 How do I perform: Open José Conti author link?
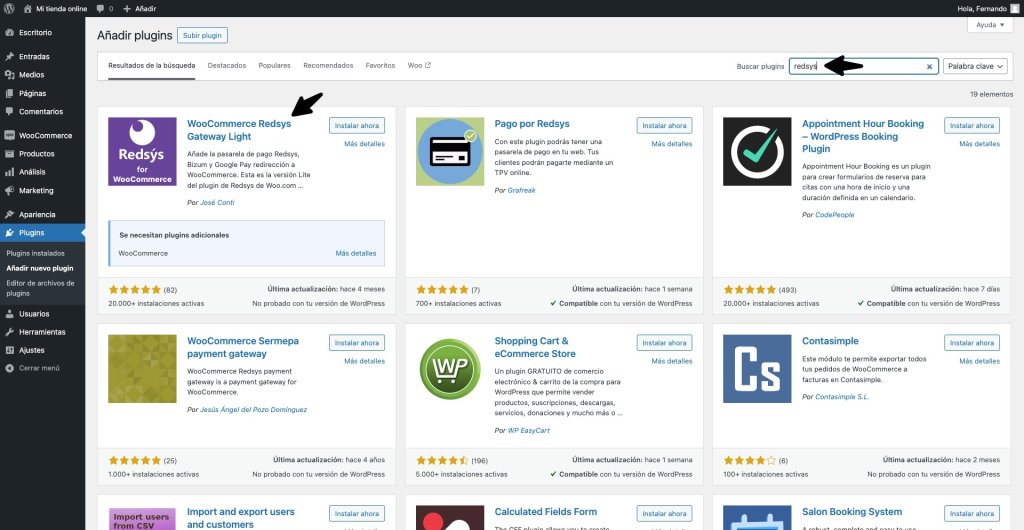pos(217,202)
